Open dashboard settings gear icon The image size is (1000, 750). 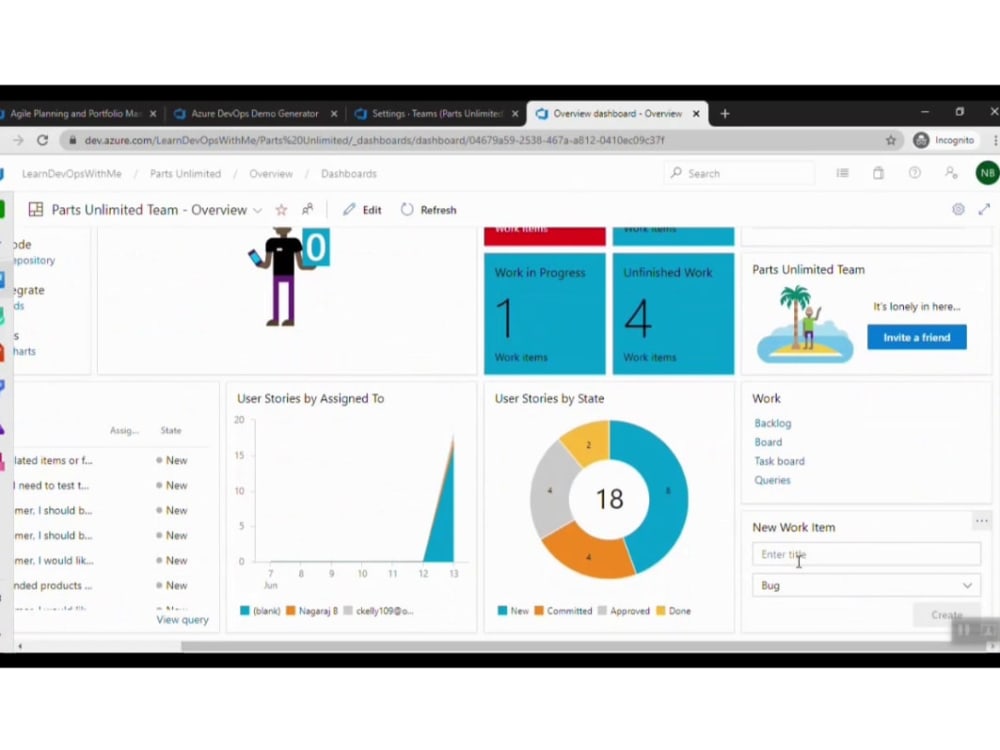(958, 209)
